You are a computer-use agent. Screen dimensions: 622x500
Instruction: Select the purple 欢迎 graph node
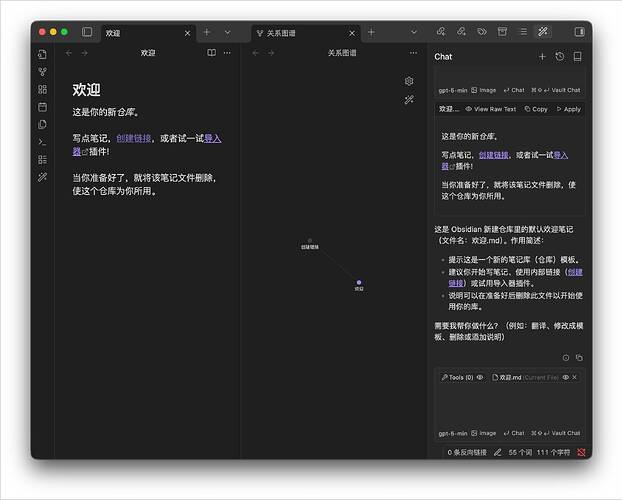pyautogui.click(x=359, y=283)
